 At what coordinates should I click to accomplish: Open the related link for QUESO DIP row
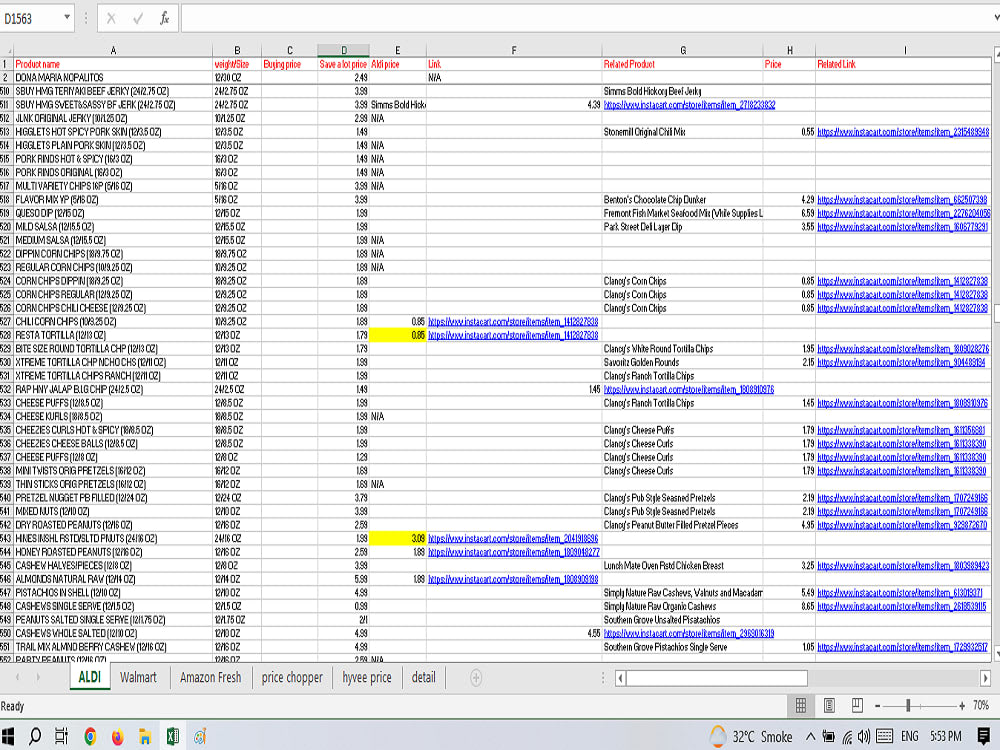pos(904,213)
